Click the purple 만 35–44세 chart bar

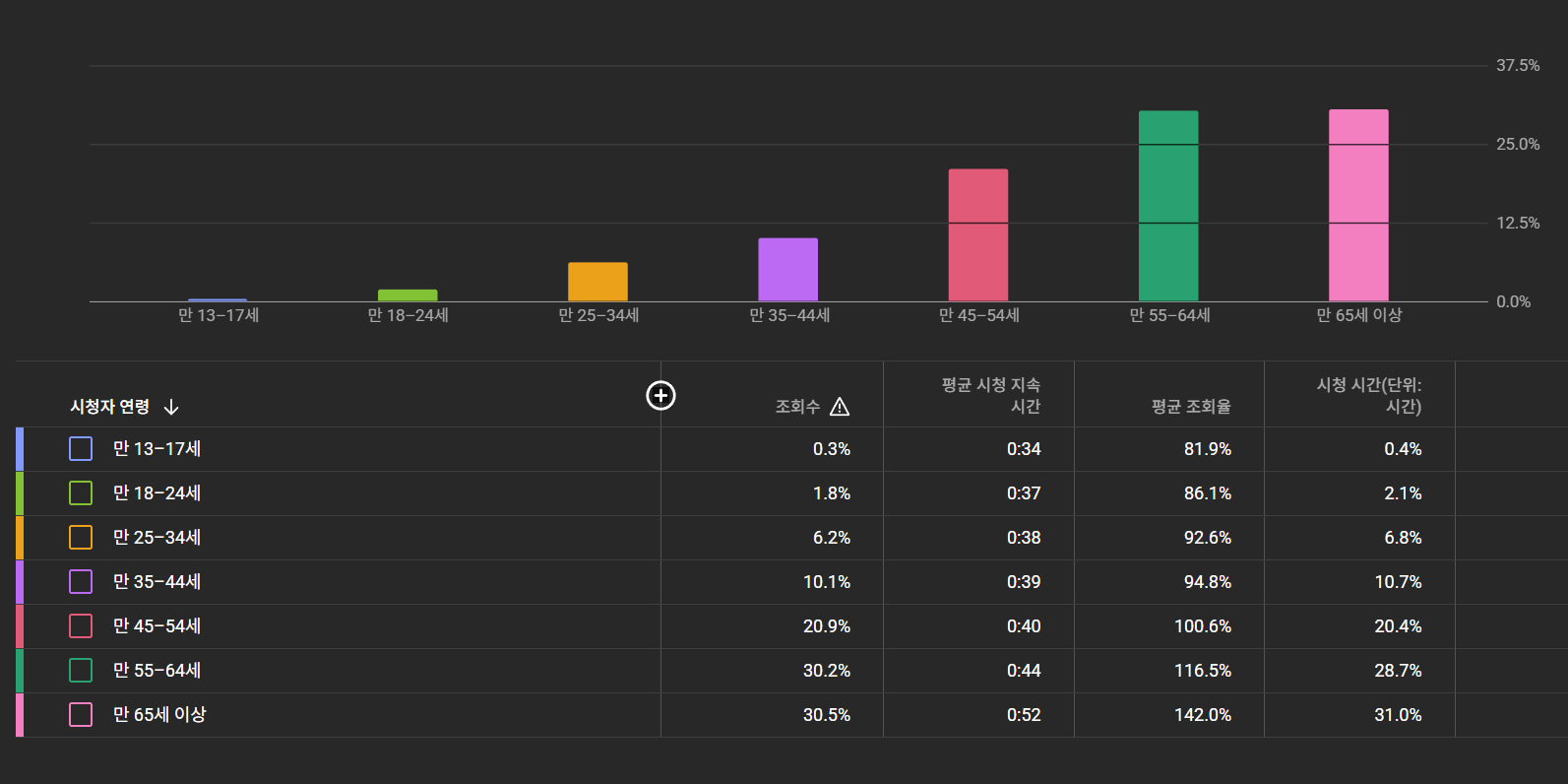(x=787, y=270)
